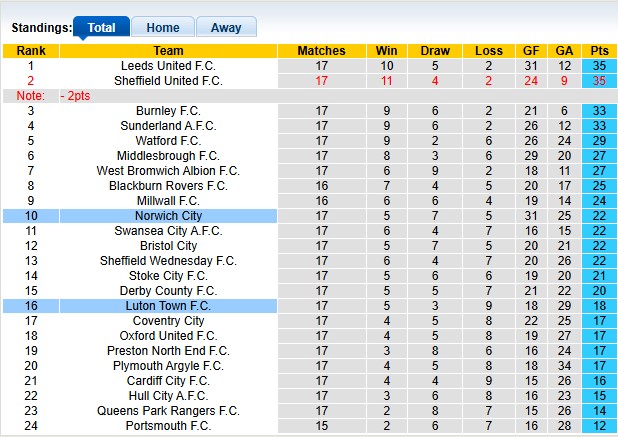This screenshot has height=437, width=618.
Task: Open Coventry City team link
Action: coord(168,321)
